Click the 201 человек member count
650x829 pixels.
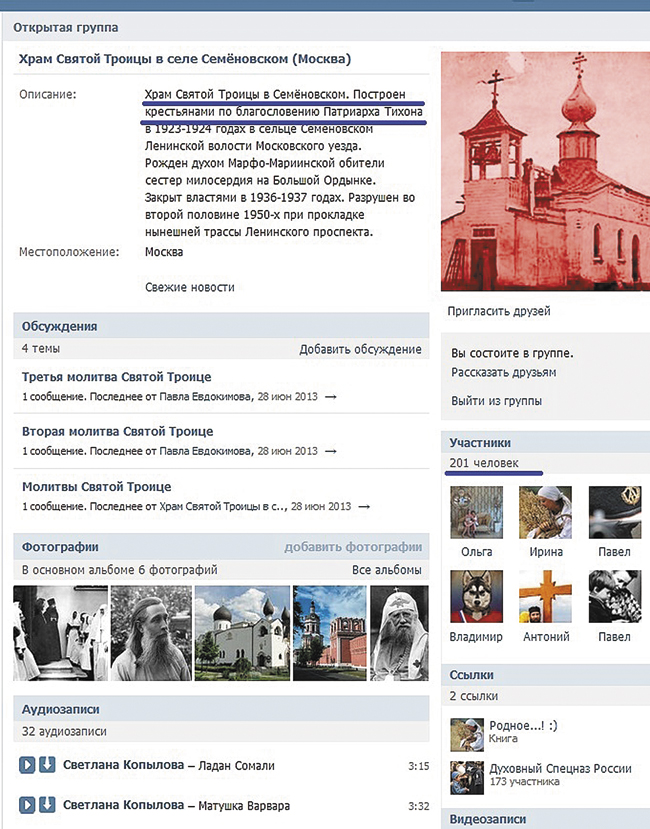[484, 463]
